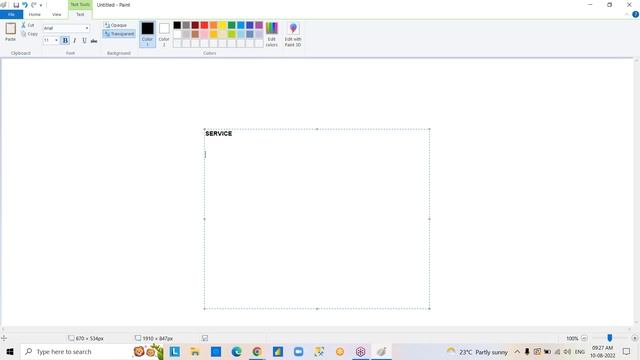Pick the pink color swatch
The image size is (640, 360).
pos(204,34)
